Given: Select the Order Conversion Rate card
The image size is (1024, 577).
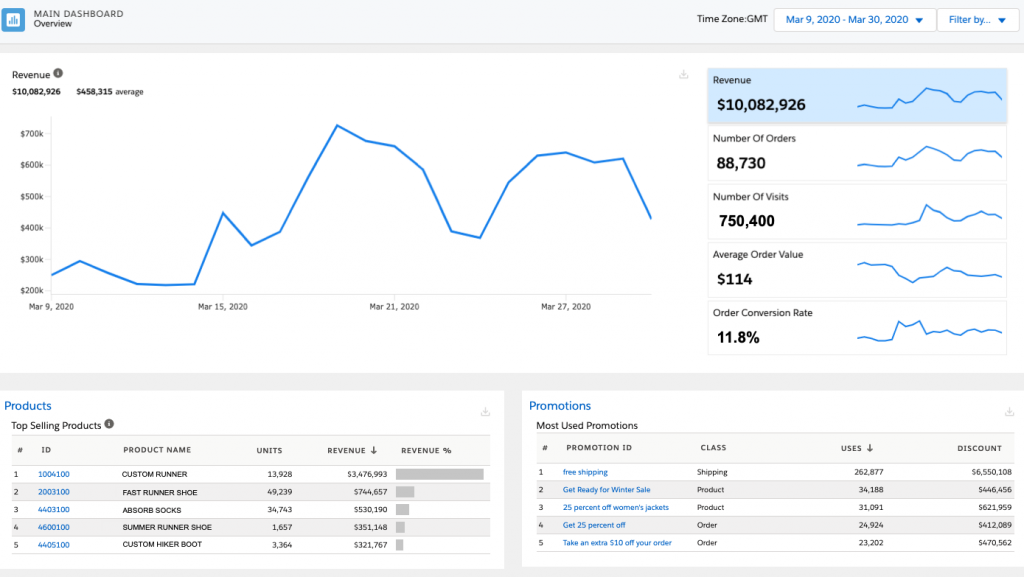Looking at the screenshot, I should (x=856, y=328).
